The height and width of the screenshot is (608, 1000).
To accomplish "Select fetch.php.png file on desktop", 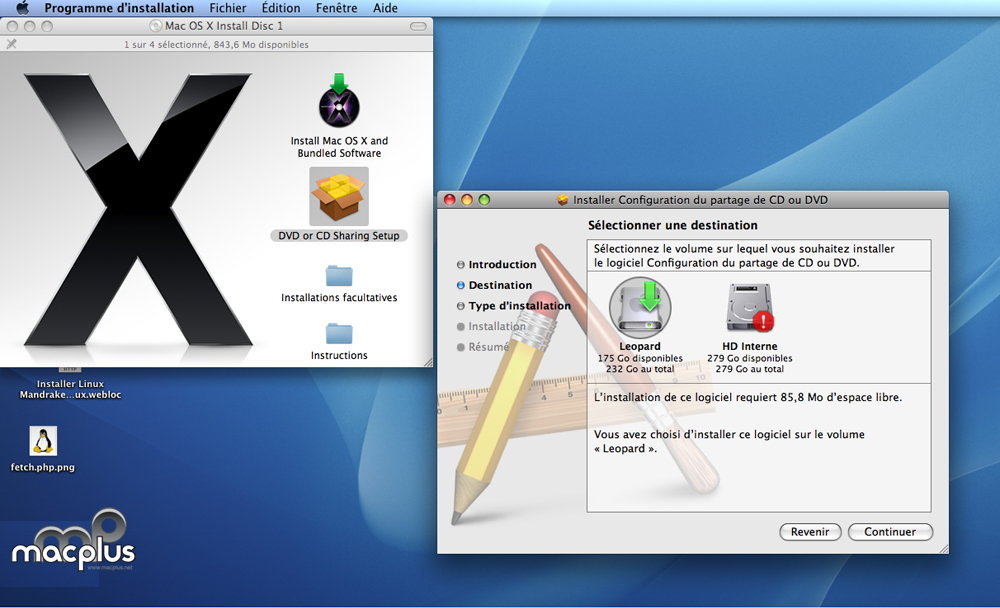I will tap(43, 442).
